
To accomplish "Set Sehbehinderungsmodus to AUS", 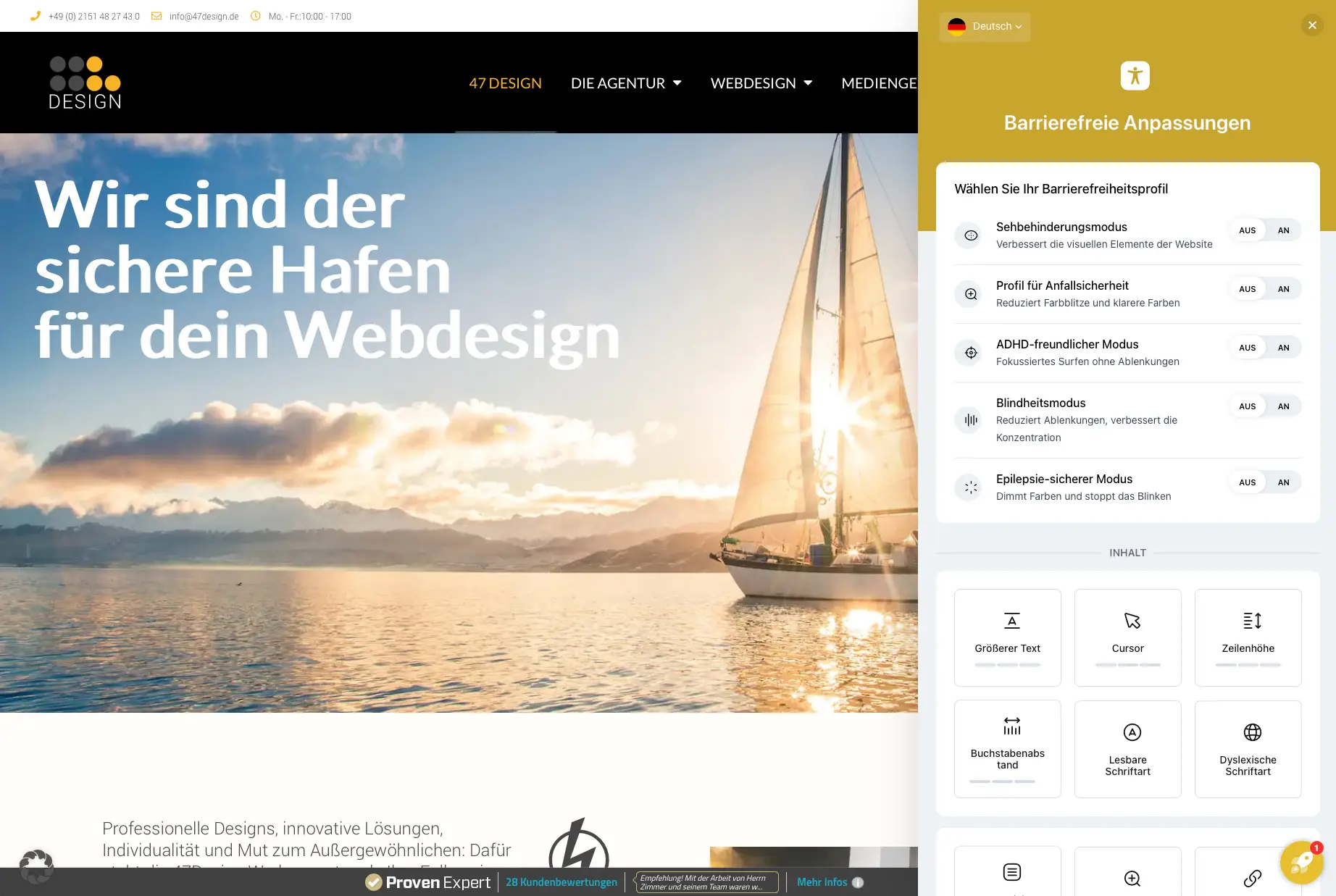I will coord(1247,230).
